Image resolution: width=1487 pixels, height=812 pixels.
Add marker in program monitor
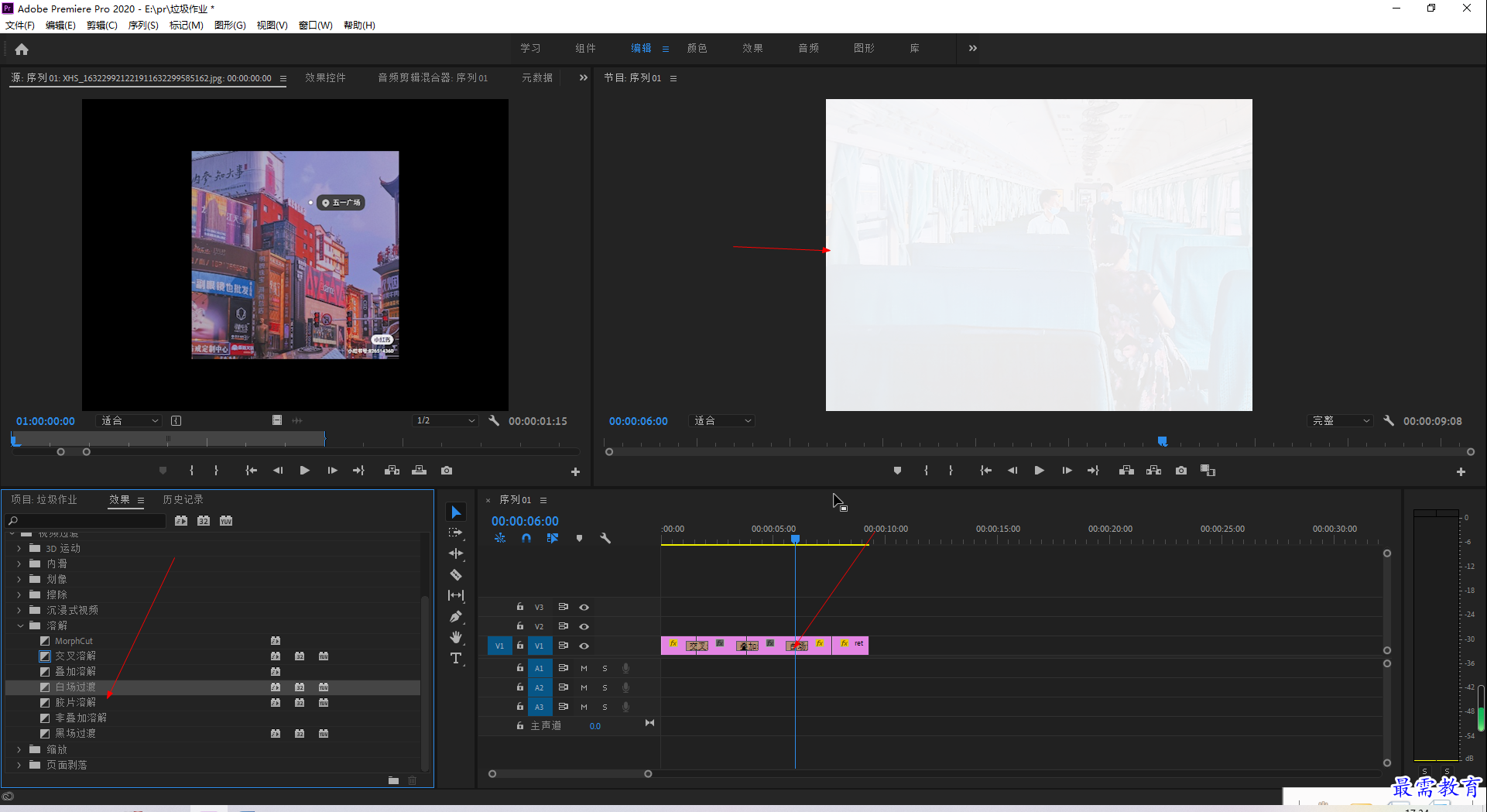click(897, 471)
